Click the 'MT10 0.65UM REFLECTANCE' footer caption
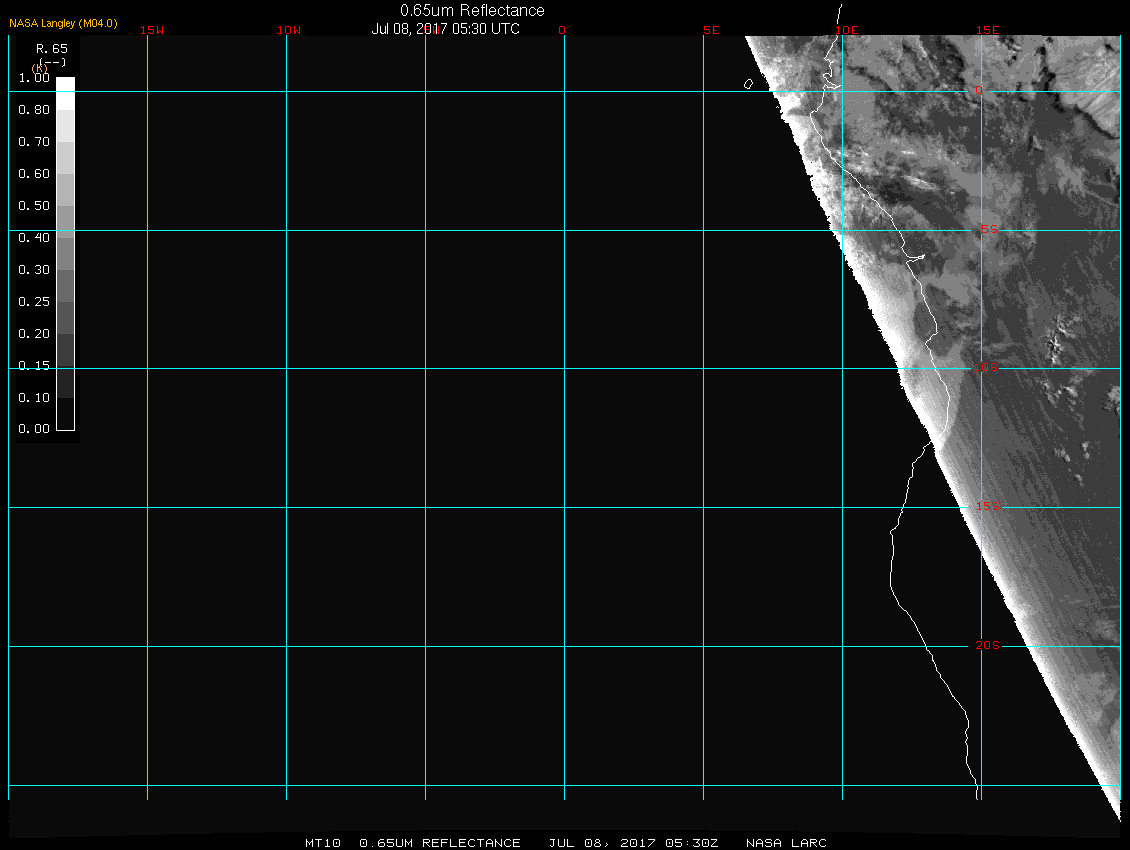This screenshot has height=850, width=1130. 412,843
